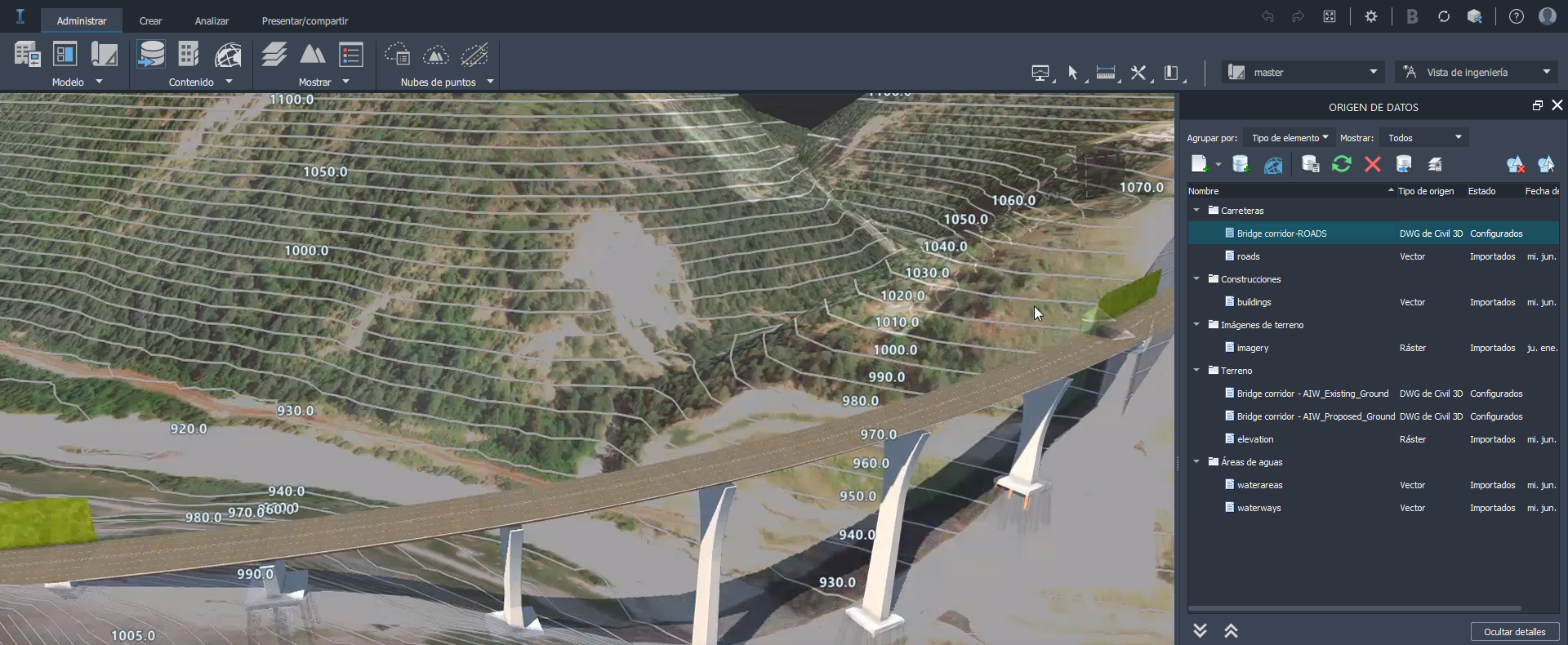Configure selected data source icon
This screenshot has height=645, width=1568.
tap(1311, 164)
